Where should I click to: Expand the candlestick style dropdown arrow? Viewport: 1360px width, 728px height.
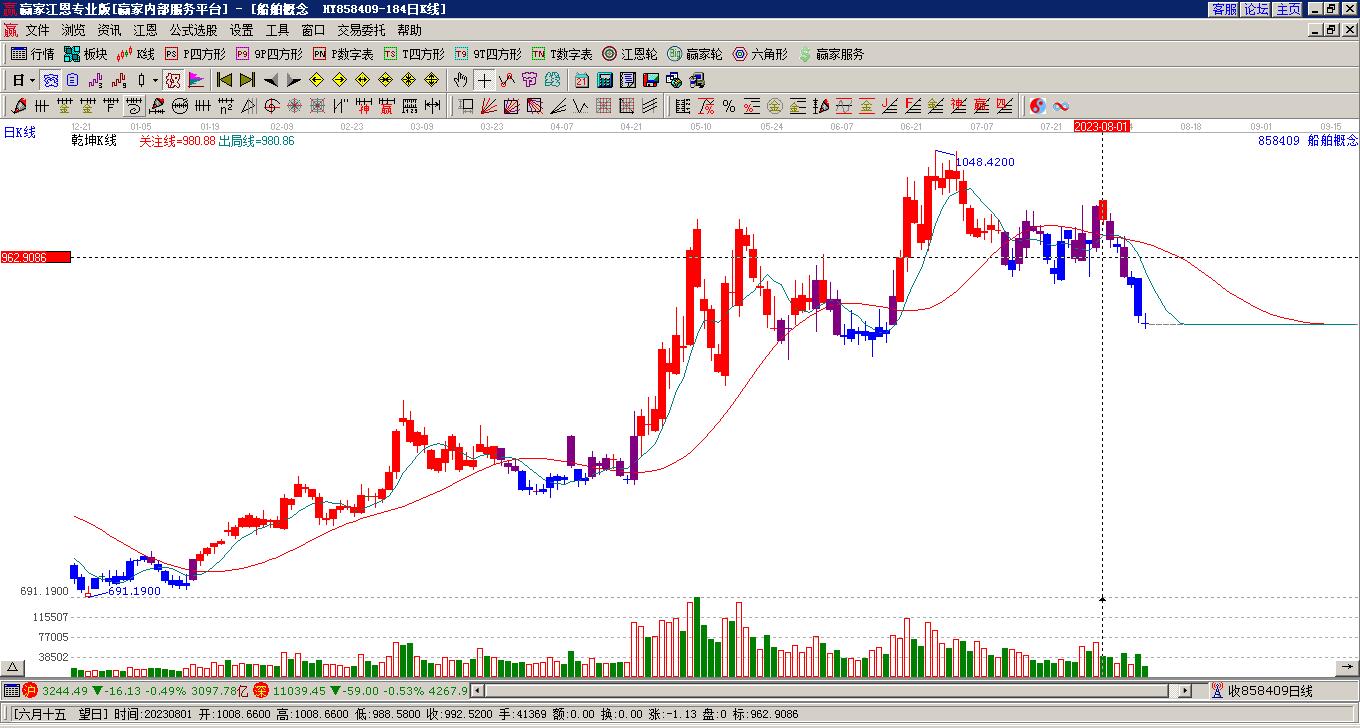(x=155, y=80)
